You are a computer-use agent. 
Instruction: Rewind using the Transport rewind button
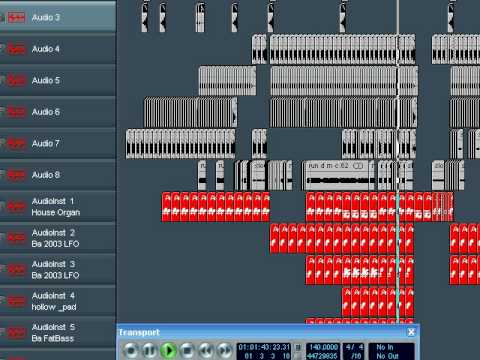(206, 351)
